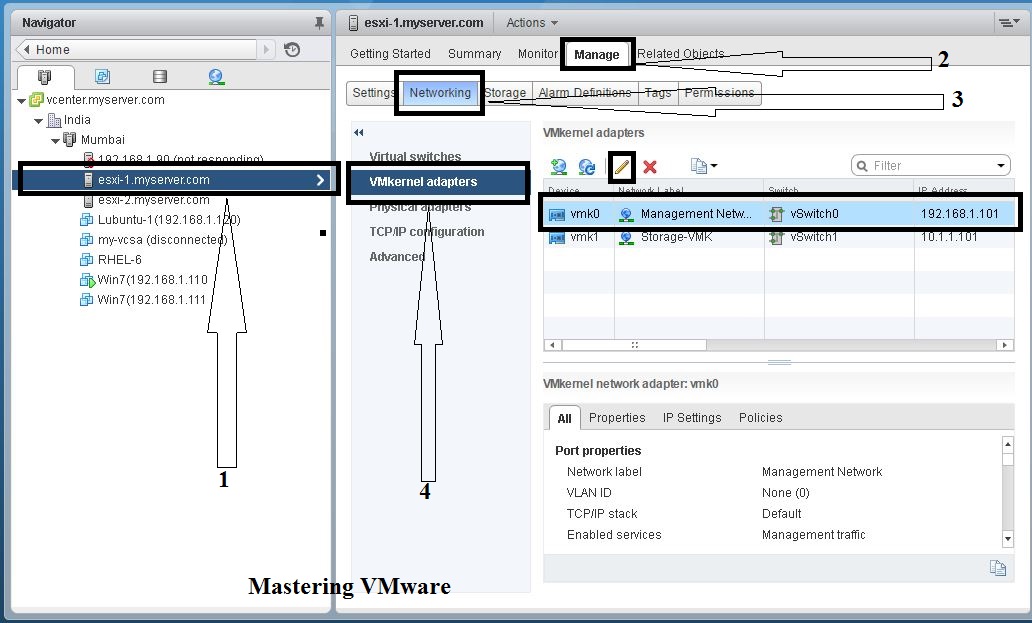Click the adapters table right scroll arrow
This screenshot has height=623, width=1032.
(1004, 345)
